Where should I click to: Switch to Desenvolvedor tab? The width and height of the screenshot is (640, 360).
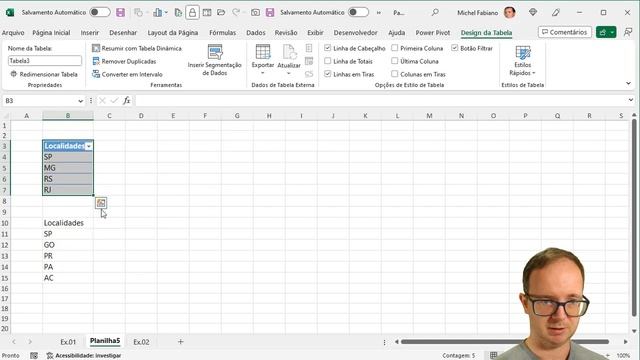[x=356, y=33]
